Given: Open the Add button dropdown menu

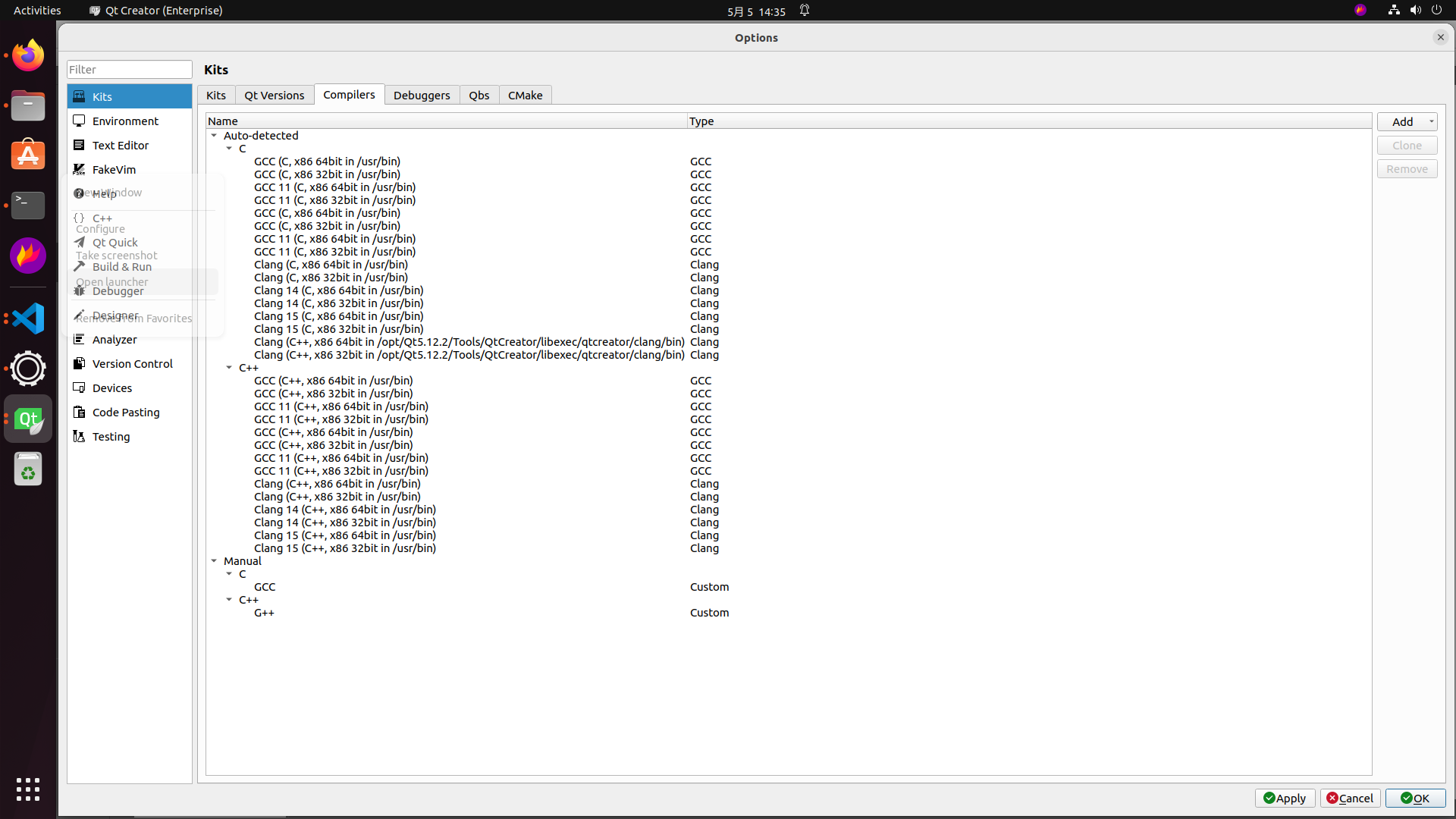Looking at the screenshot, I should coord(1430,121).
